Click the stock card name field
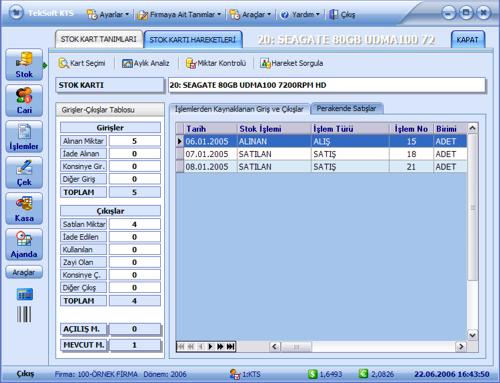This screenshot has width=500, height=383. [x=327, y=85]
